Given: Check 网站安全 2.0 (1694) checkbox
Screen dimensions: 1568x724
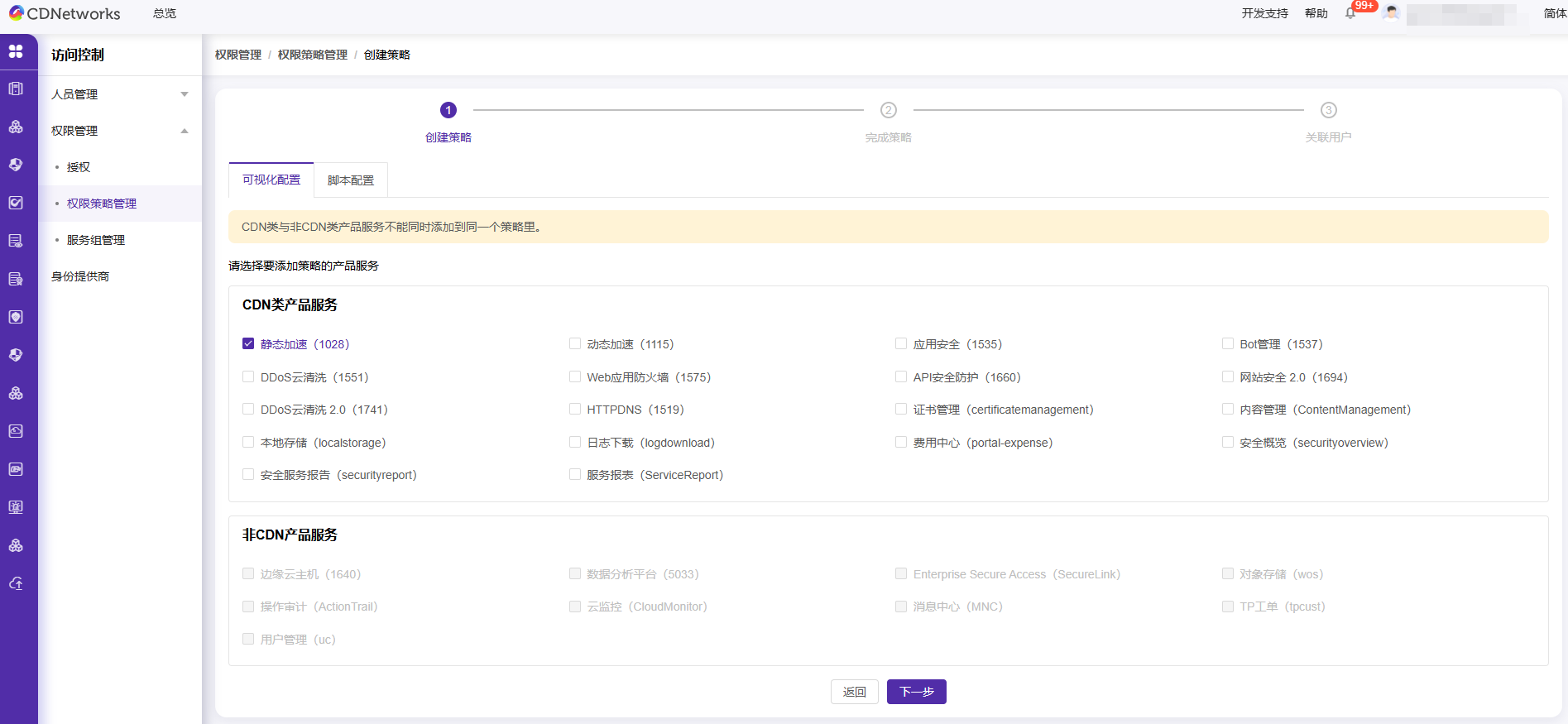Looking at the screenshot, I should [x=1228, y=376].
